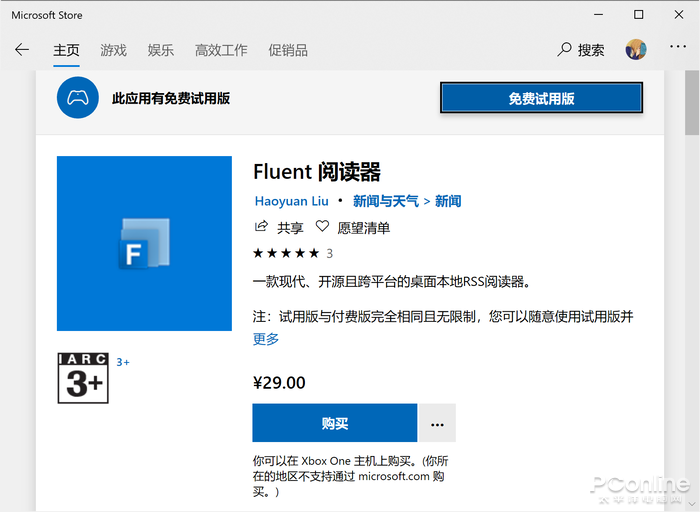Open the top-right three-dot menu
Viewport: 700px width, 512px height.
click(678, 46)
